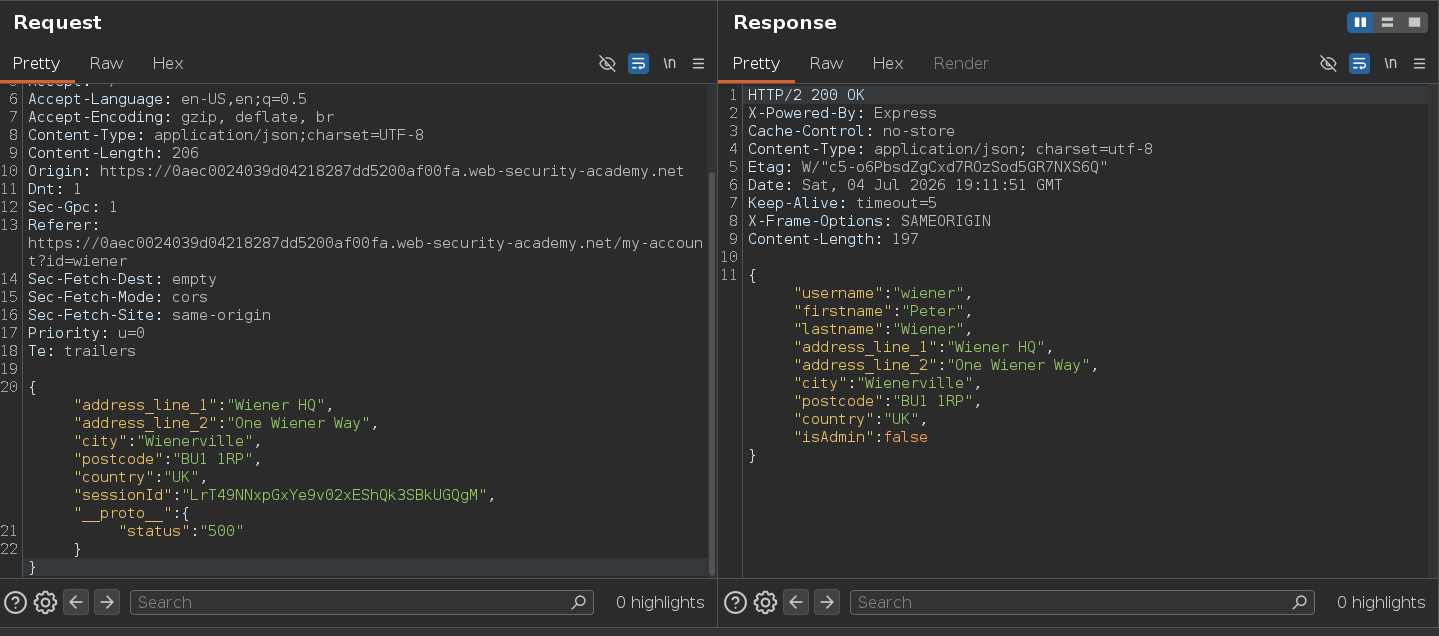The image size is (1439, 636).
Task: Click the Response search input field
Action: pos(1081,602)
